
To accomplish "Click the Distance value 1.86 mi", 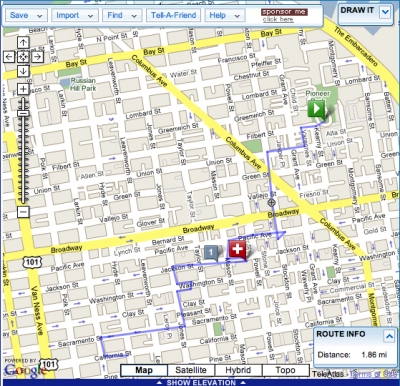I will coord(374,355).
